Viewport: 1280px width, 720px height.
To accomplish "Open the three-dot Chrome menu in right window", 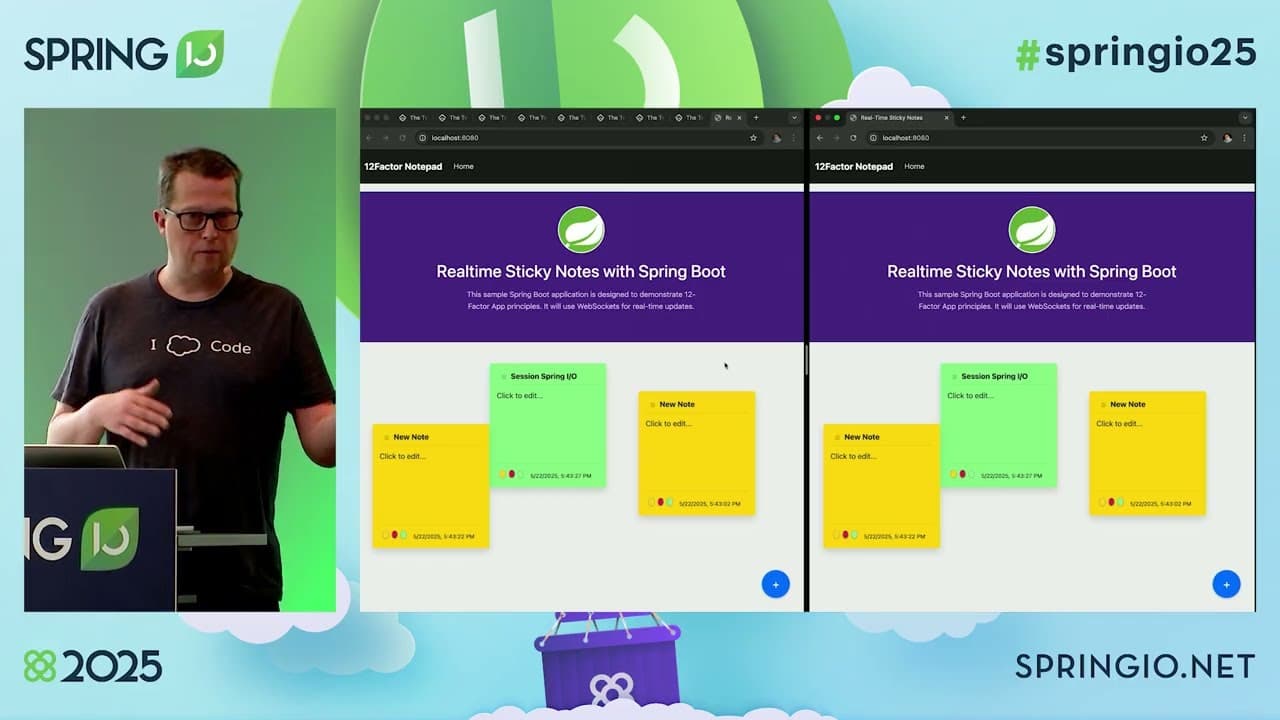I will click(x=1245, y=138).
